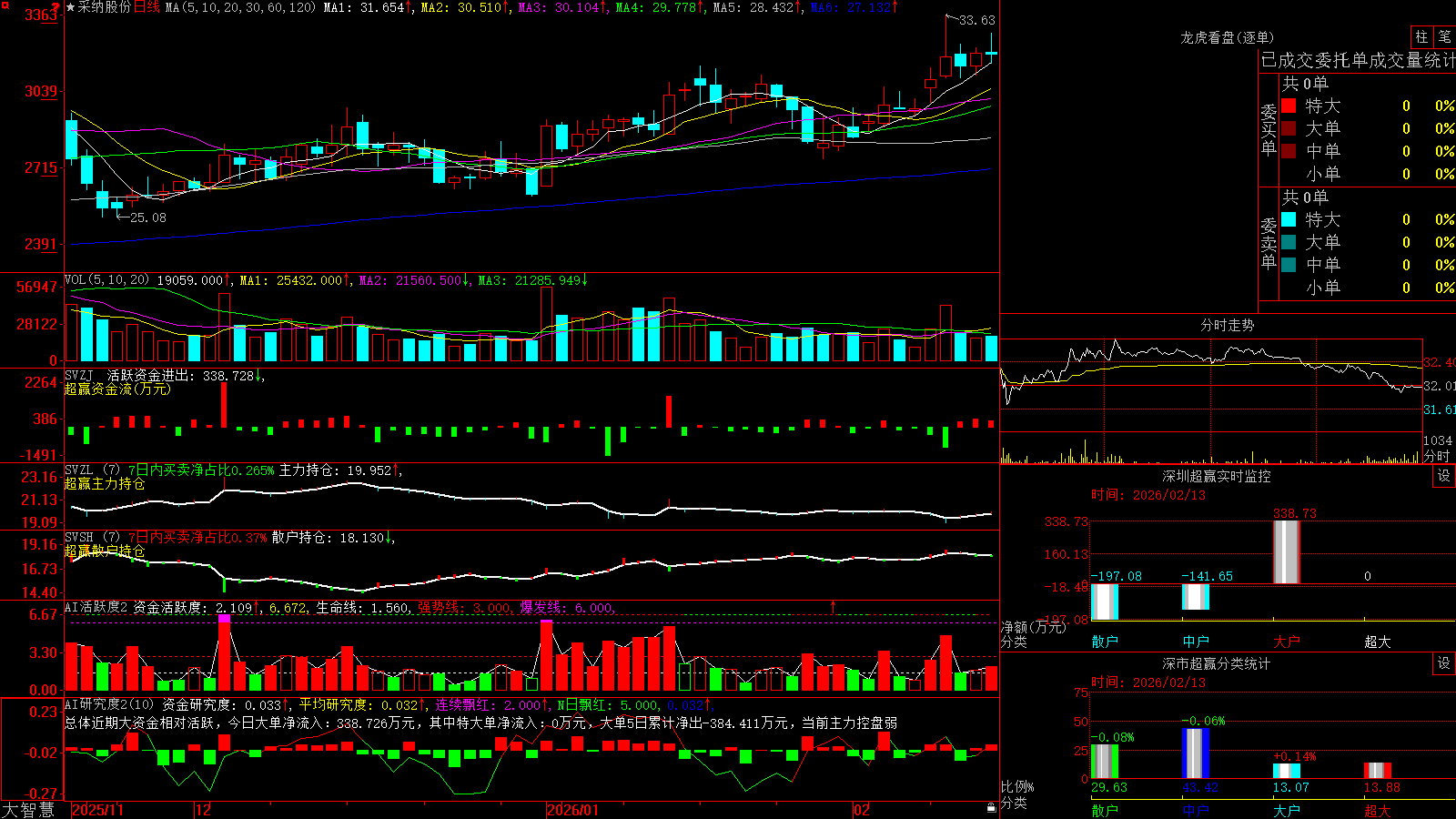The height and width of the screenshot is (819, 1456).
Task: Switch 龙虎看盘 to 笔 (tick) view
Action: click(x=1444, y=36)
